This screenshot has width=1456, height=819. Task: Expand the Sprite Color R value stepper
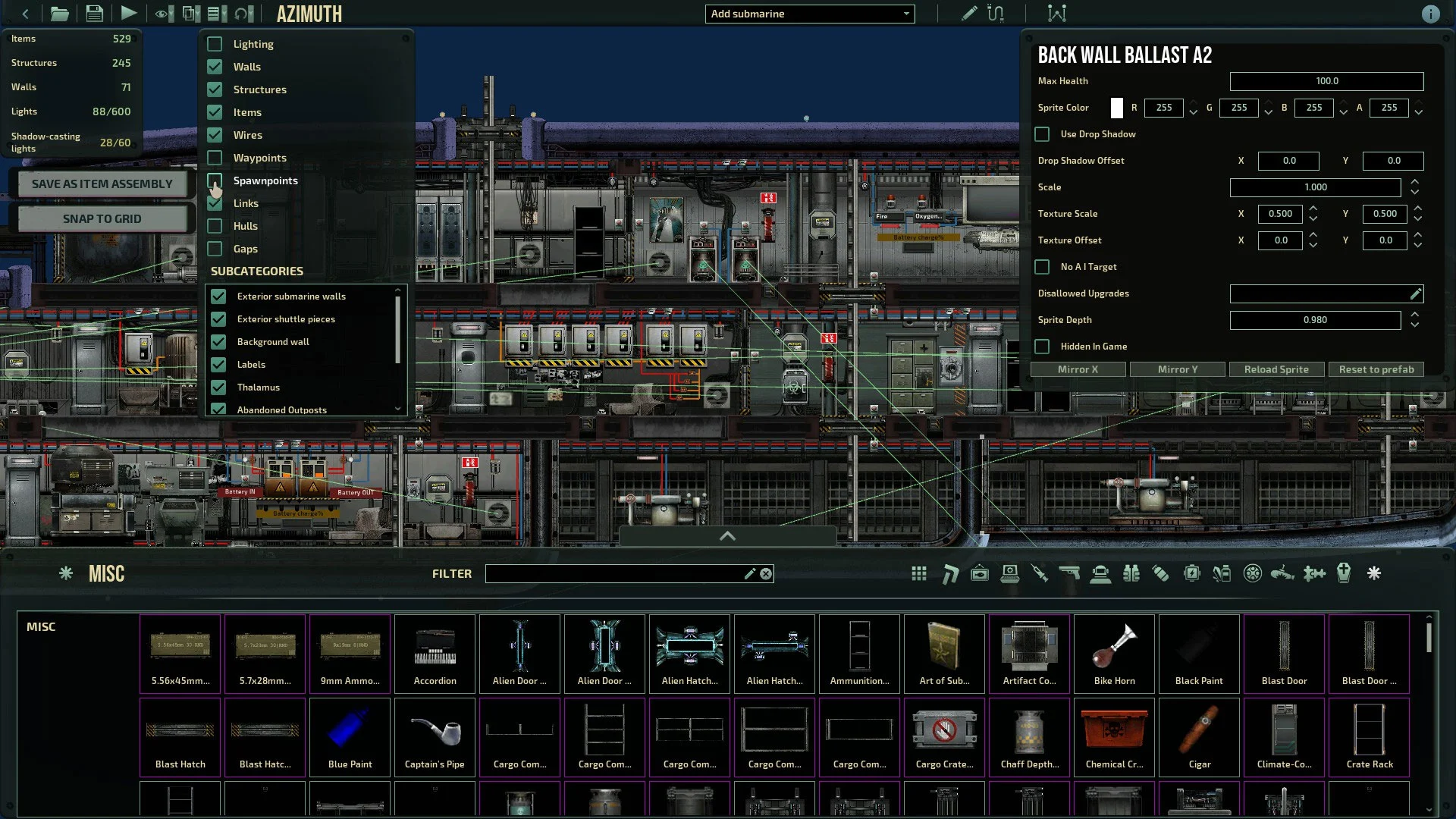pos(1194,103)
